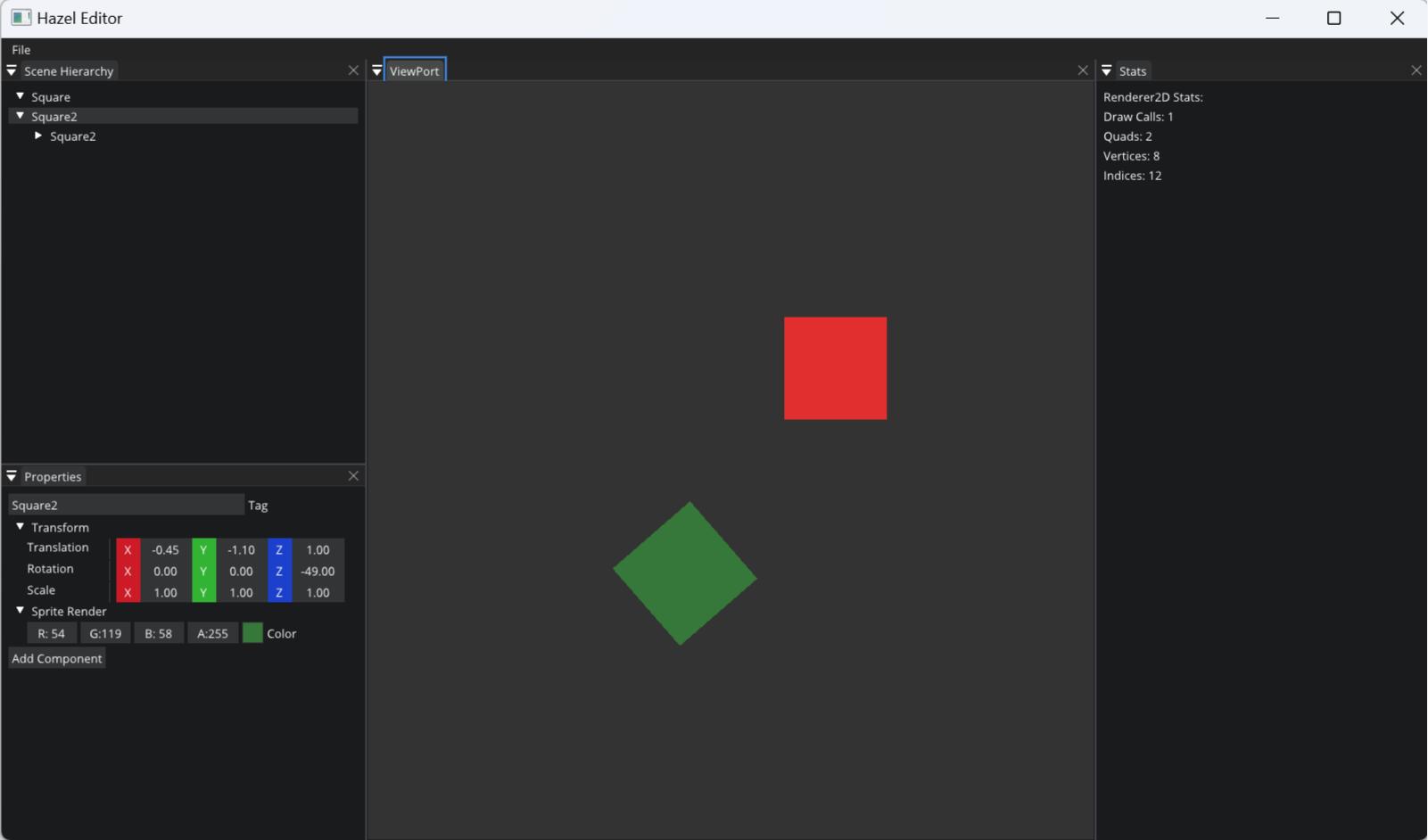Collapse the Transform component section

[x=20, y=527]
